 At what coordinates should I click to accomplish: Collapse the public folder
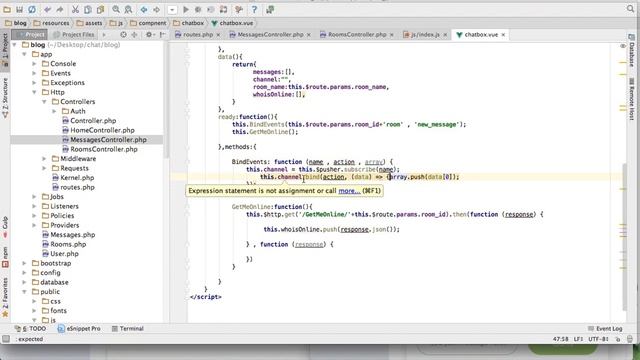click(24, 292)
